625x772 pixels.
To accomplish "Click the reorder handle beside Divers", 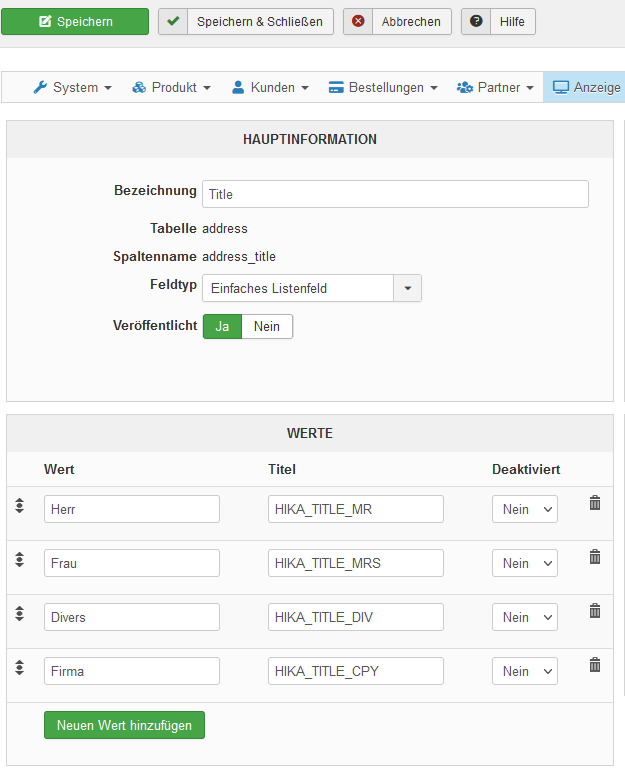I will pos(20,614).
